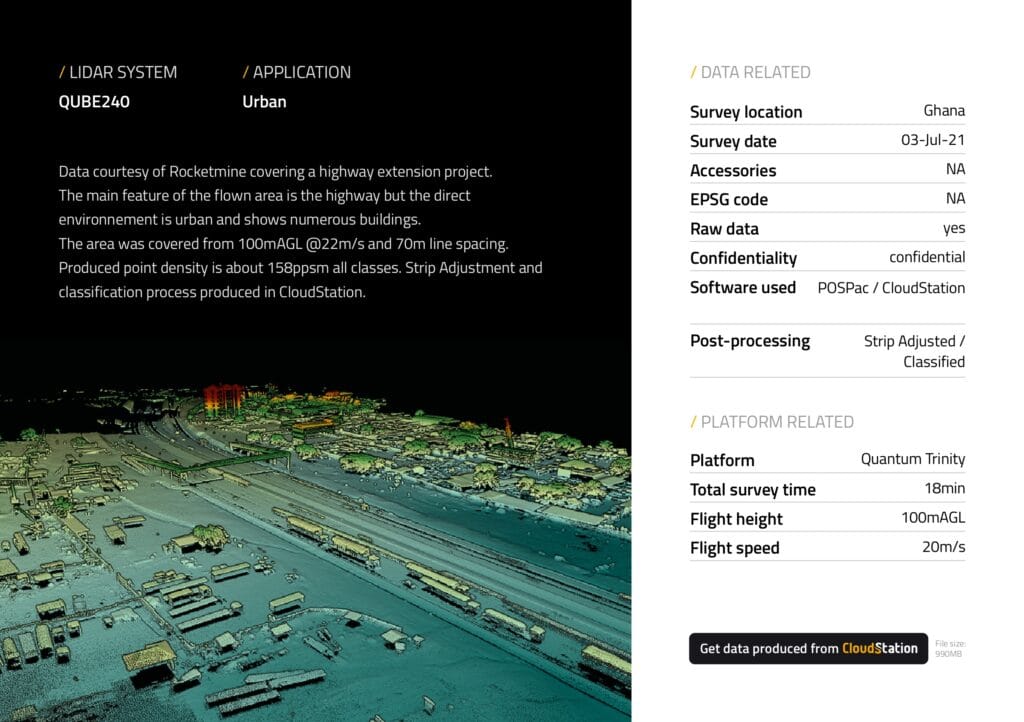1024x722 pixels.
Task: Click the Flight speed value 20m/s
Action: point(943,547)
